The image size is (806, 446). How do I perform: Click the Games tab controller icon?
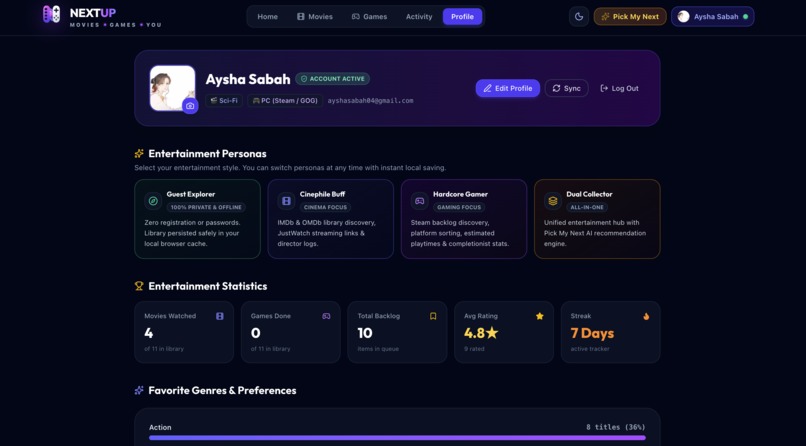(356, 16)
